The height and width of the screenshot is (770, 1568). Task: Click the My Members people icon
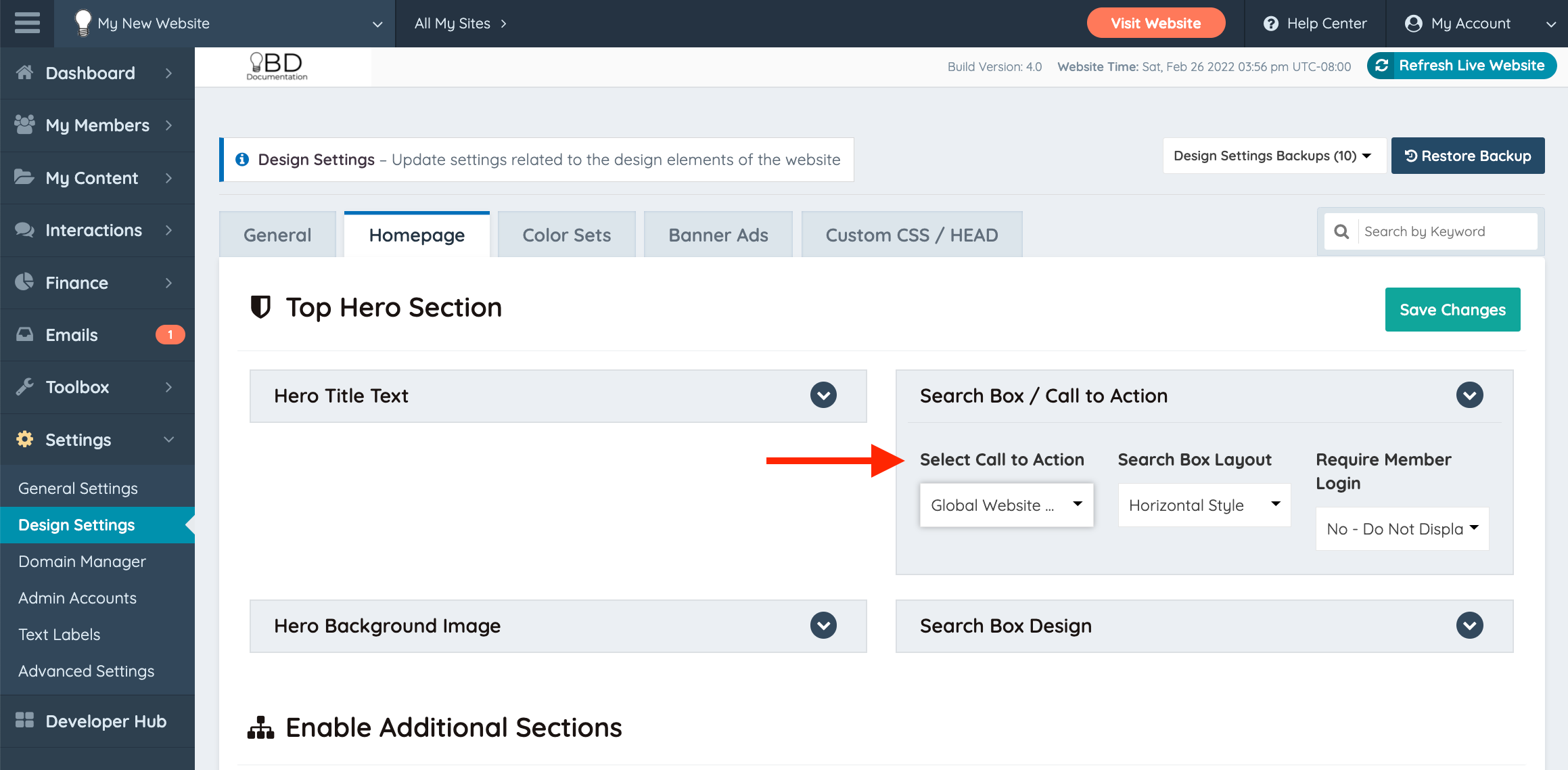tap(24, 124)
